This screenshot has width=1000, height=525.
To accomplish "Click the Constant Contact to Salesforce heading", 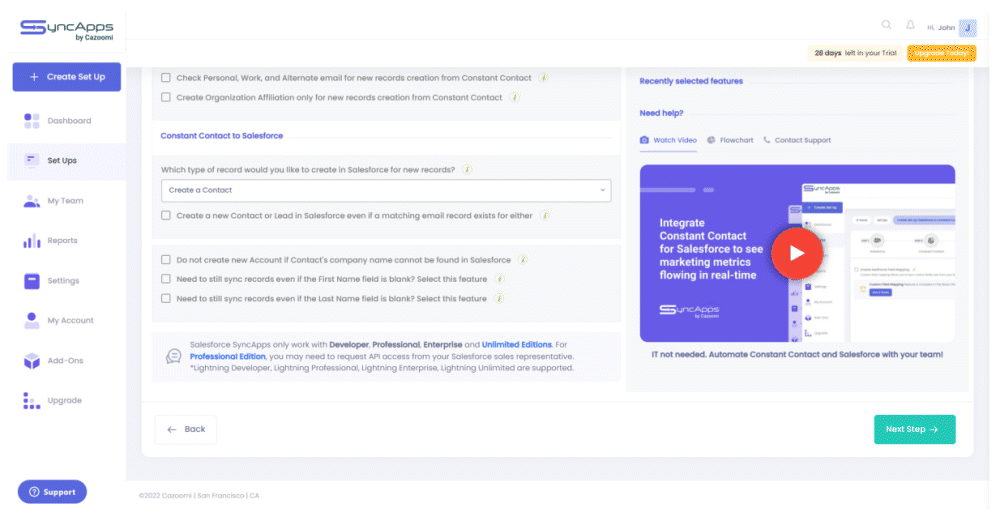I will 221,136.
